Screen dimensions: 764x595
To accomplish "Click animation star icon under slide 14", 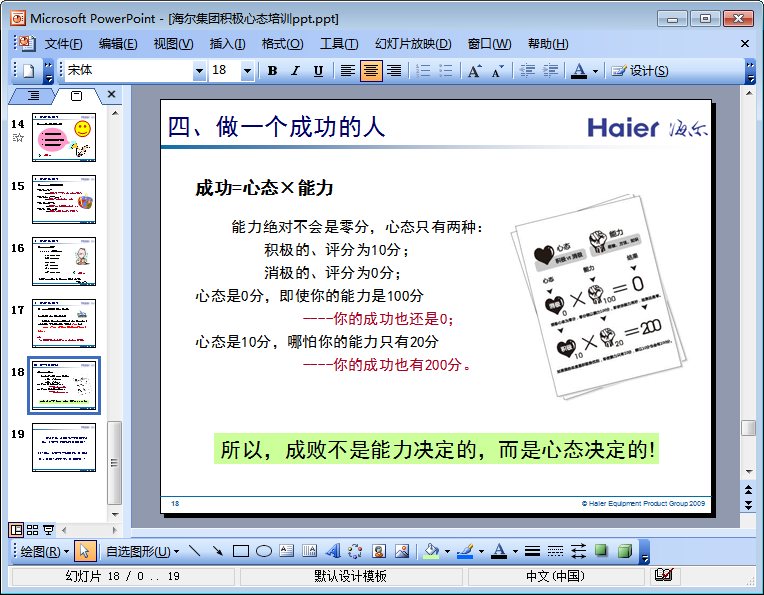I will coord(18,138).
